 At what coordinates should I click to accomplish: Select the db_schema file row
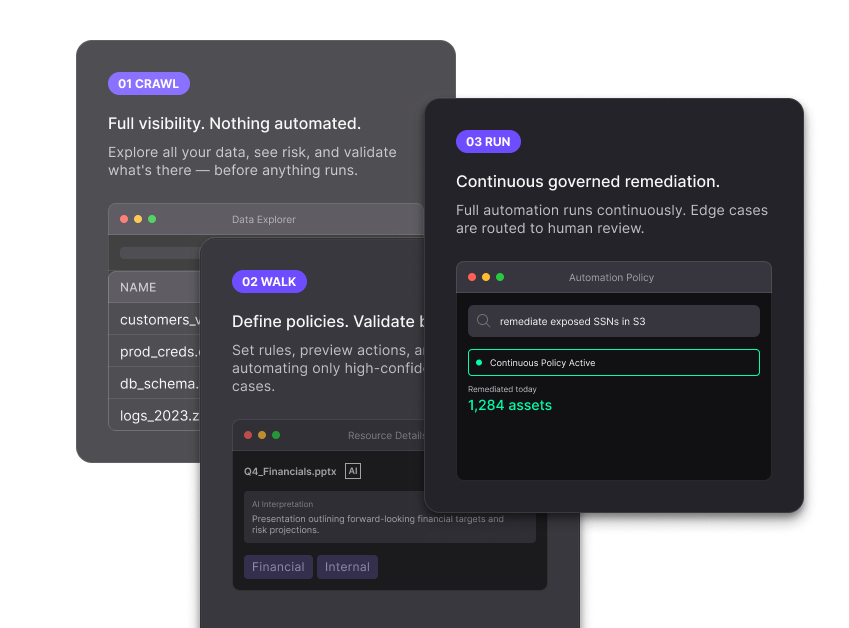(154, 383)
